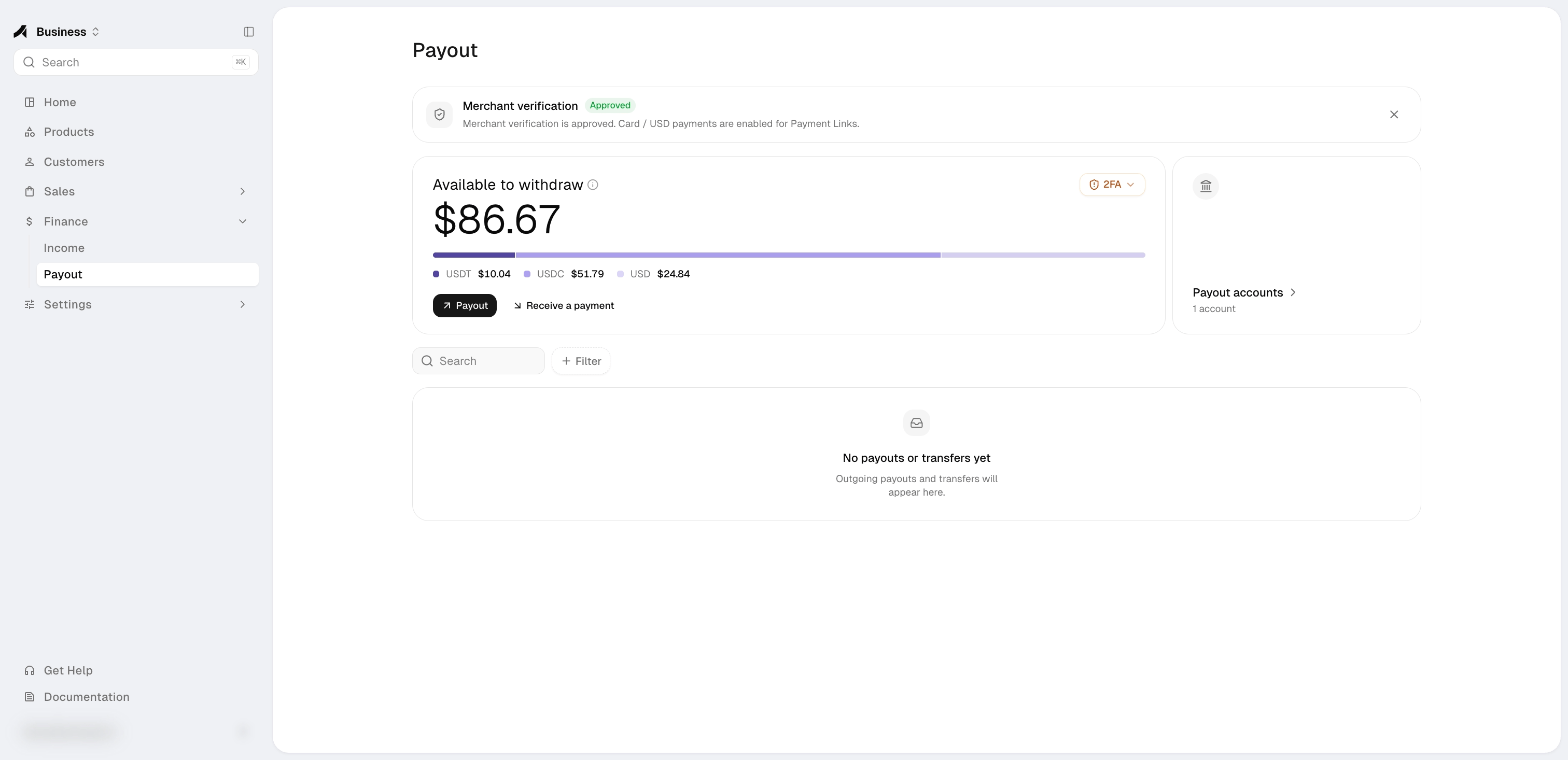Click the $86.67 total balance
This screenshot has width=1568, height=760.
[496, 219]
